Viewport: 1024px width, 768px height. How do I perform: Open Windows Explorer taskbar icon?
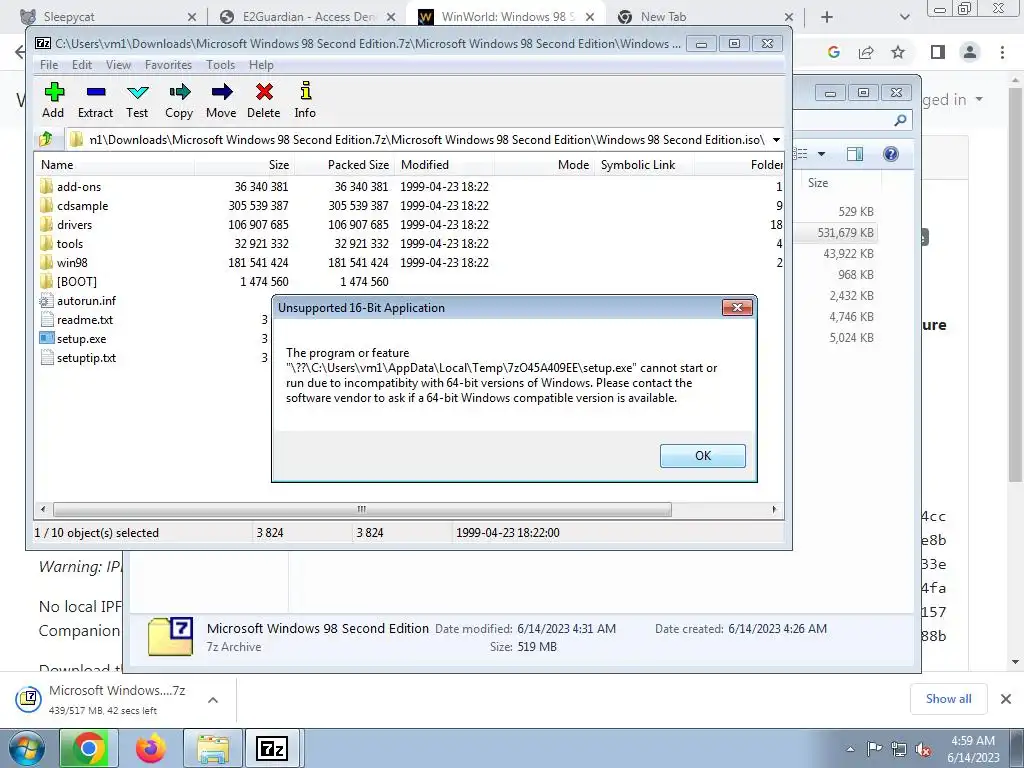(213, 748)
